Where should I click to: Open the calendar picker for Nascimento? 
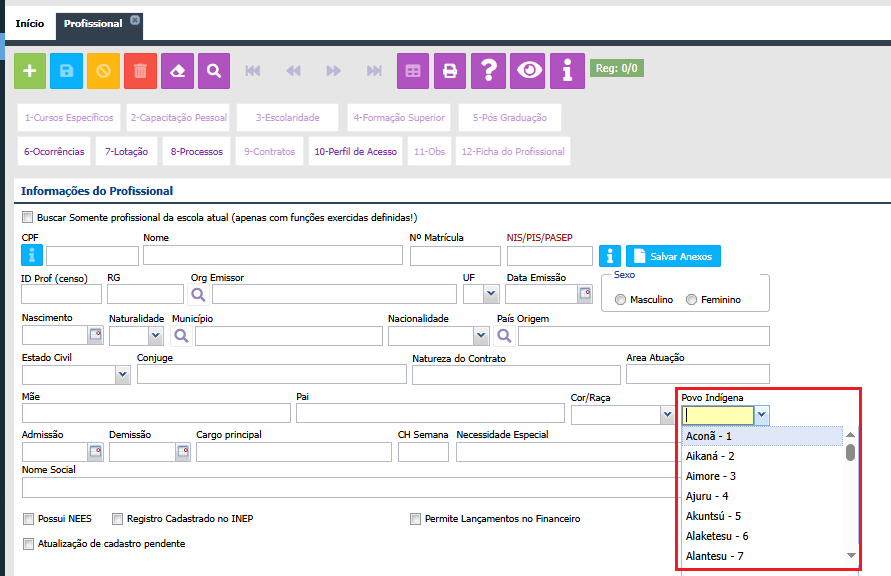96,335
